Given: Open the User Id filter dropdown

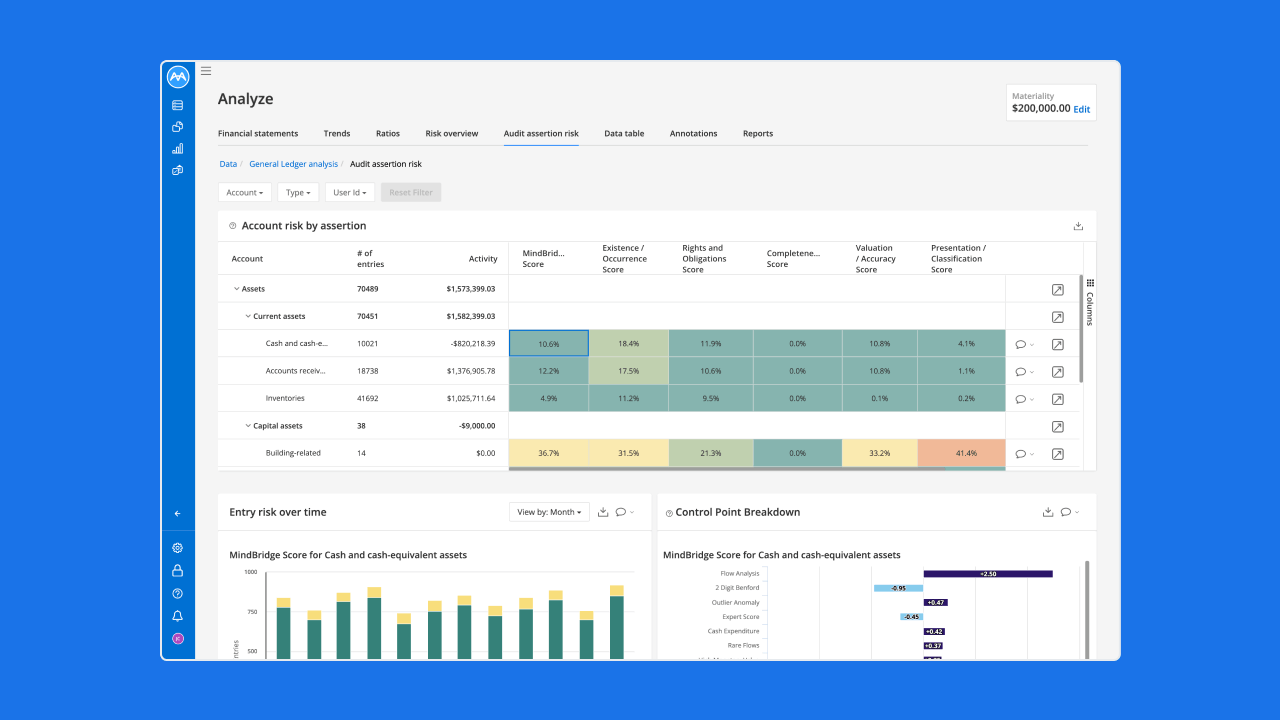Looking at the screenshot, I should tap(350, 192).
